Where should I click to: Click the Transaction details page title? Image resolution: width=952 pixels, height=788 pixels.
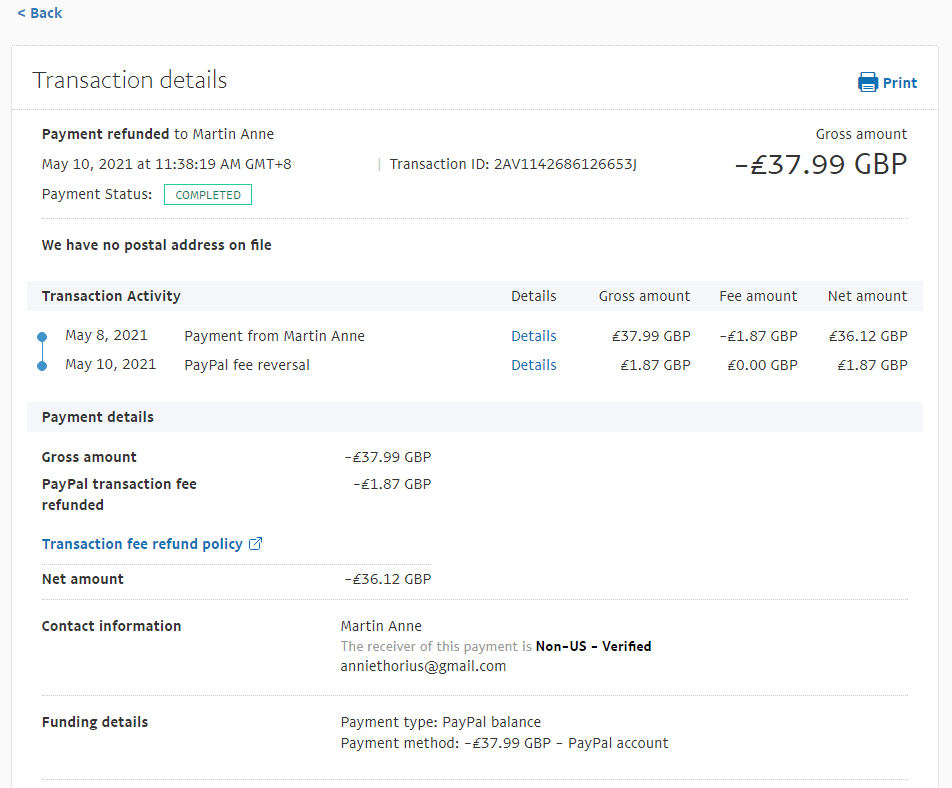[130, 80]
